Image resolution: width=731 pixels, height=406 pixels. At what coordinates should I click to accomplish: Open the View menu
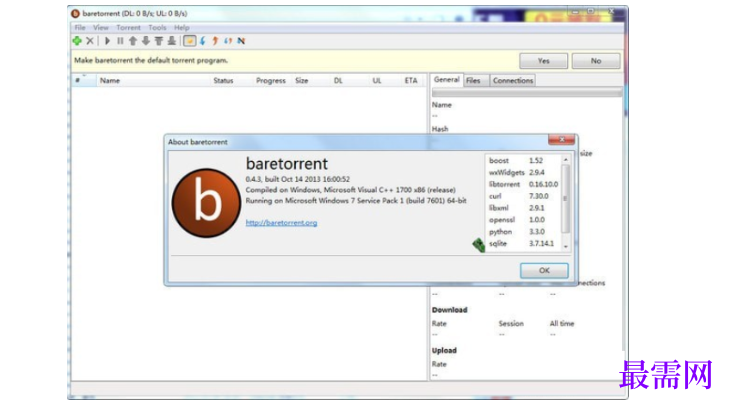(x=101, y=28)
